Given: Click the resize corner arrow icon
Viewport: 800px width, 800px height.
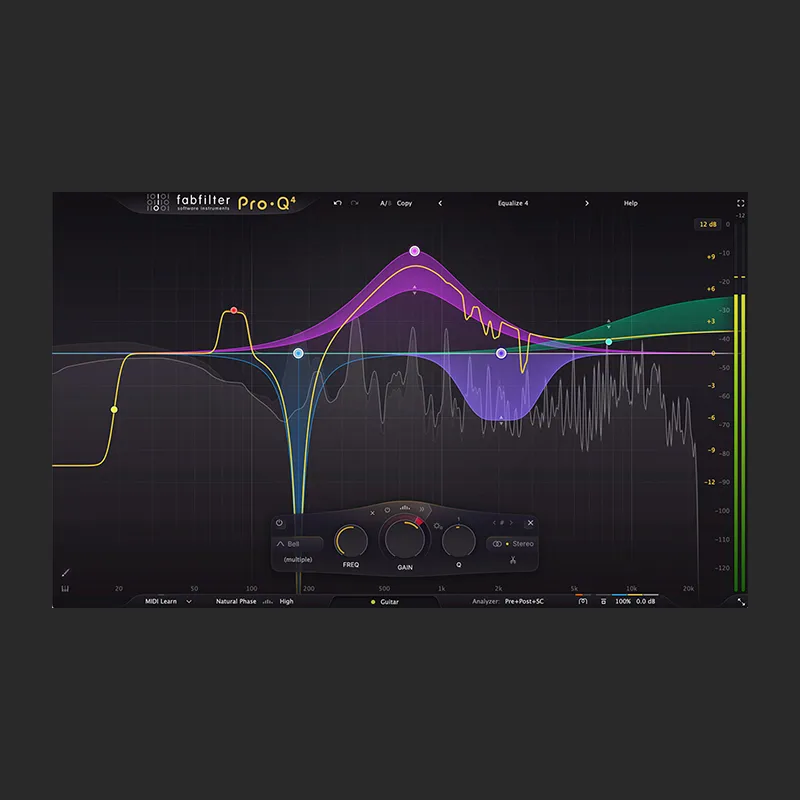Looking at the screenshot, I should (741, 602).
